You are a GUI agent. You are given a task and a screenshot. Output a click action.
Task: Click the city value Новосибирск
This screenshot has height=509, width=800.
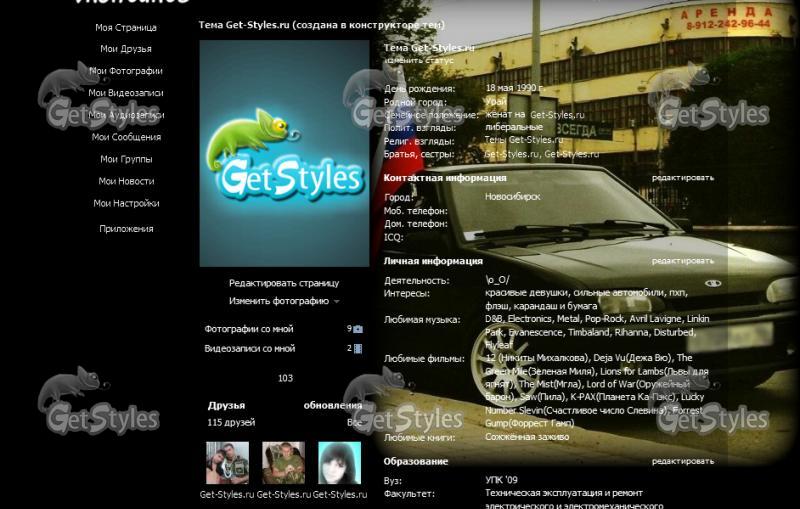[x=512, y=197]
